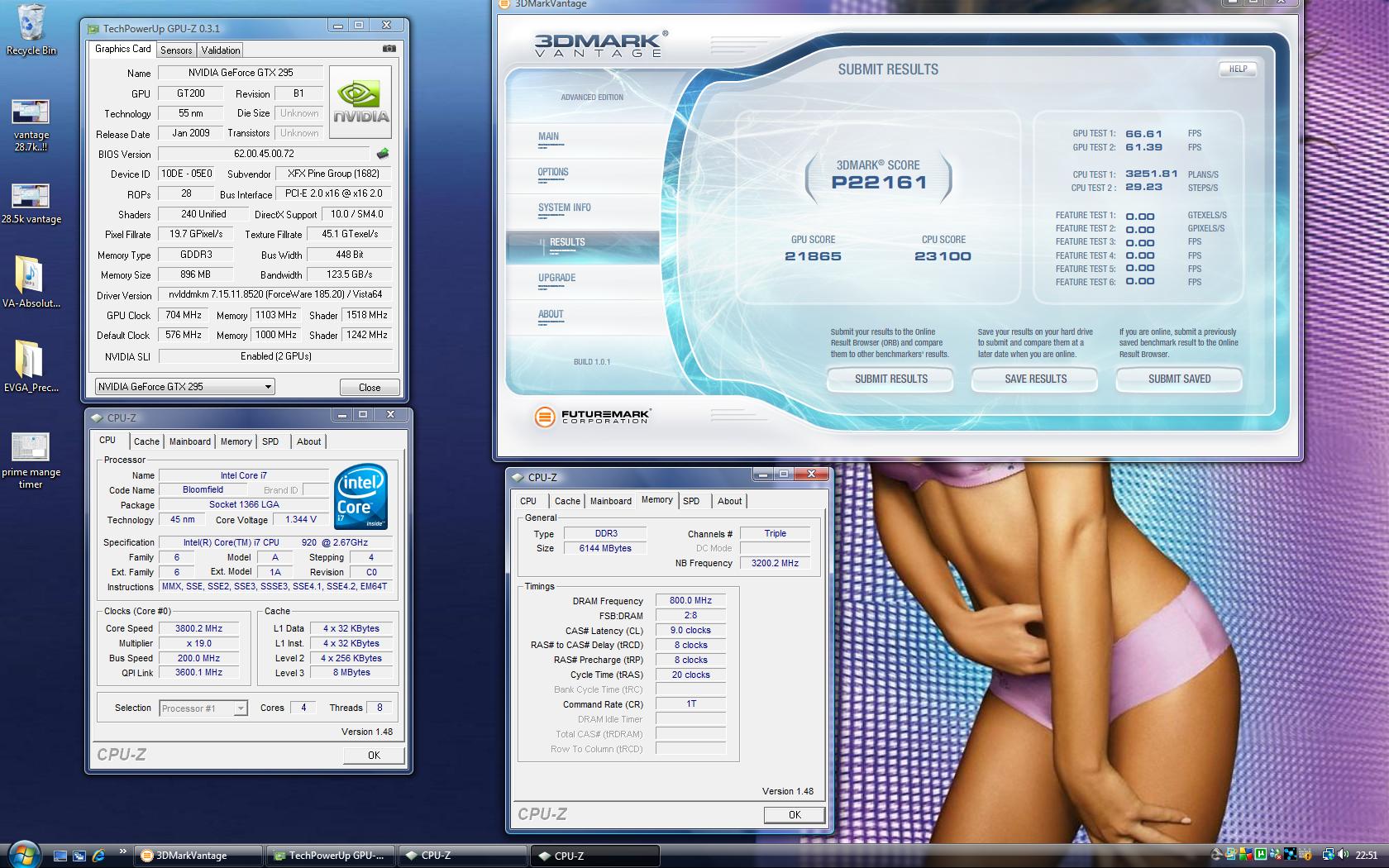
Task: Switch to Sensors tab in GPU-Z
Action: pyautogui.click(x=176, y=50)
